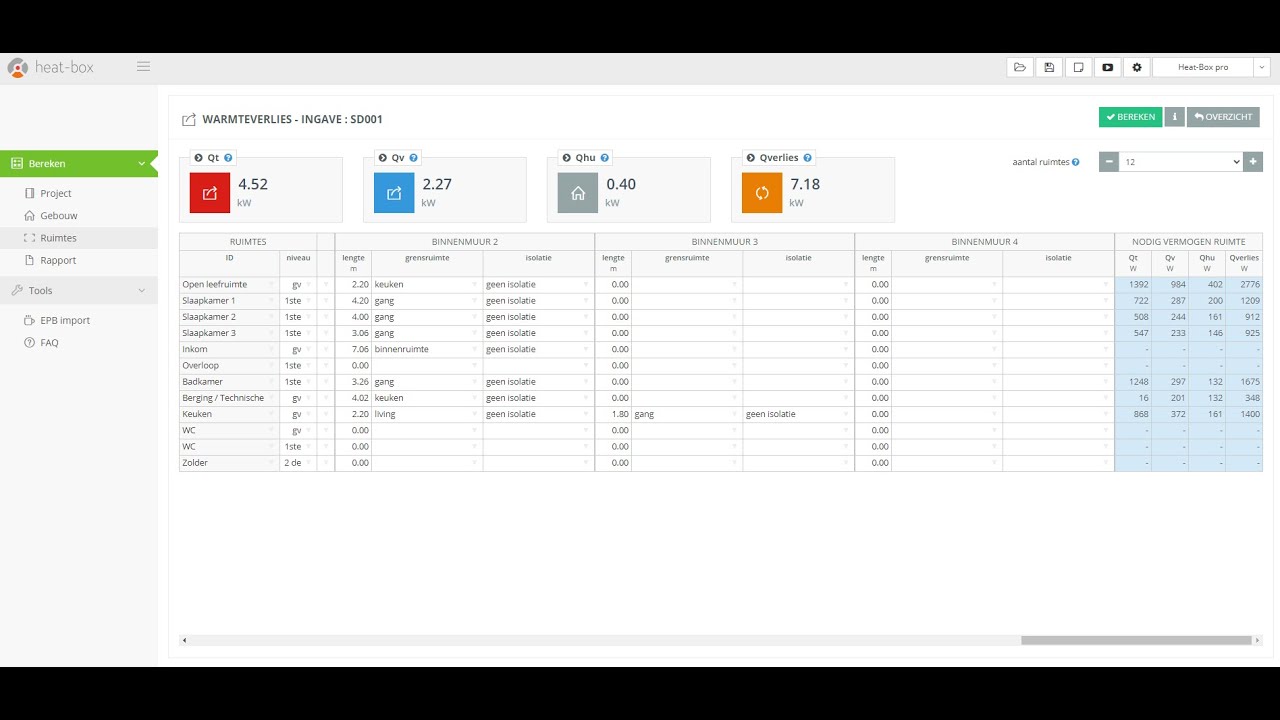
Task: Click info button next to BEREKEN
Action: pos(1174,117)
